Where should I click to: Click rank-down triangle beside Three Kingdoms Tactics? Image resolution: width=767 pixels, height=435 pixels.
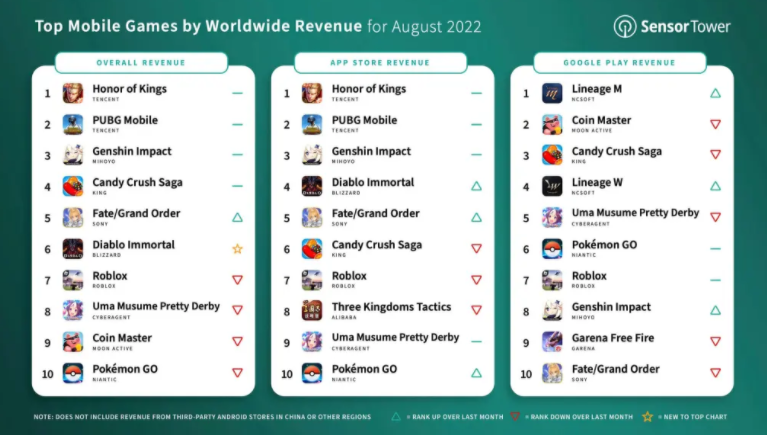(x=476, y=310)
